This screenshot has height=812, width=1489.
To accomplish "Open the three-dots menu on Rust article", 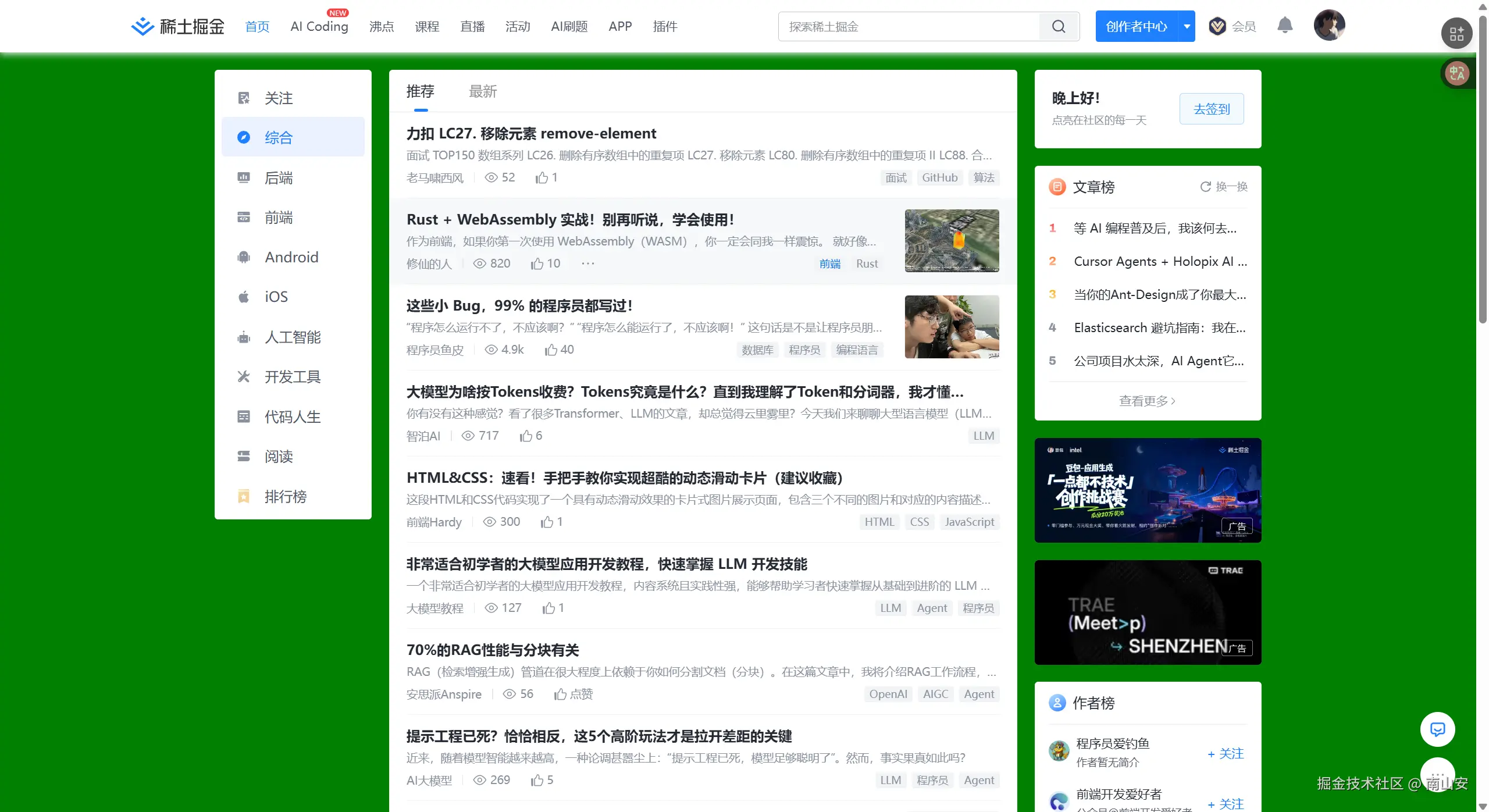I will click(x=588, y=263).
